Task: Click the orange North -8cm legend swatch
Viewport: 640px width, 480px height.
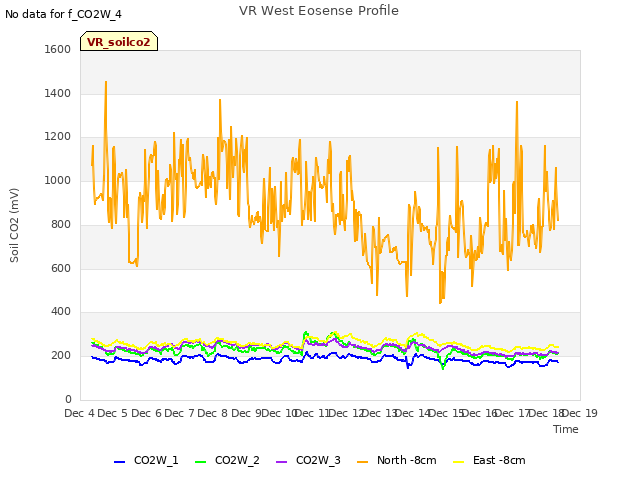Action: click(362, 462)
